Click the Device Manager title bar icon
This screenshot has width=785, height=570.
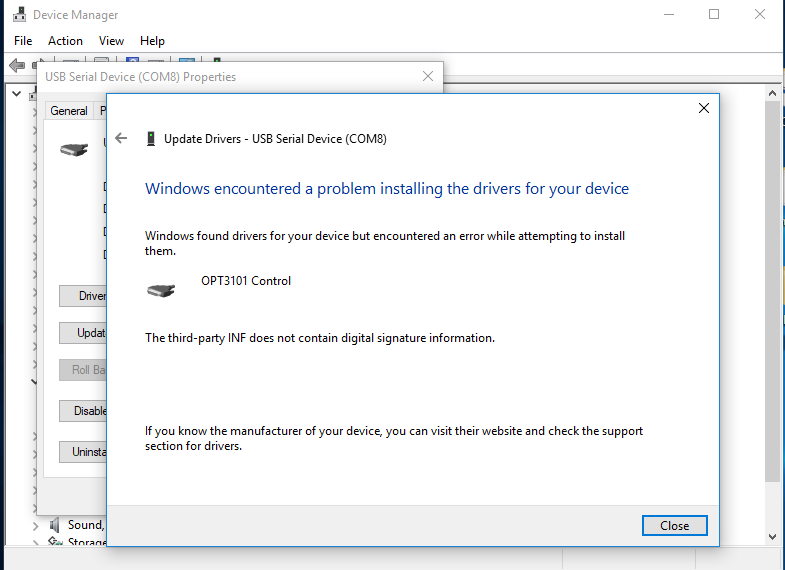(x=20, y=15)
